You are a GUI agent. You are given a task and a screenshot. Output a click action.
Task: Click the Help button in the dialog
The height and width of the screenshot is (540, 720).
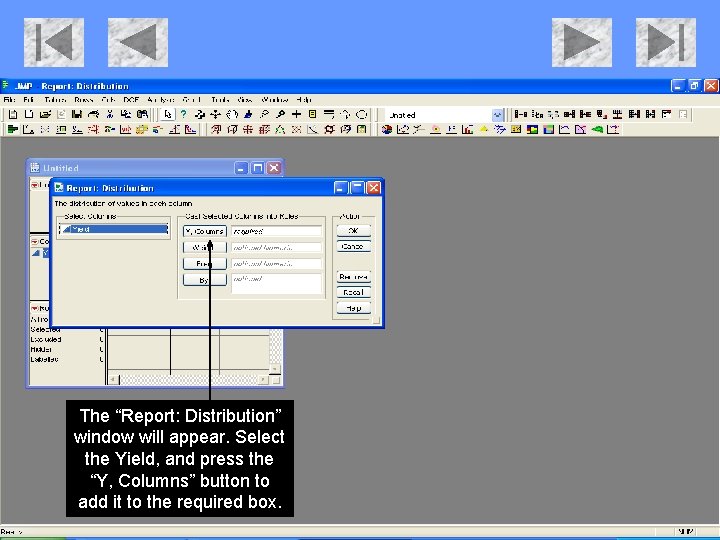pos(353,308)
